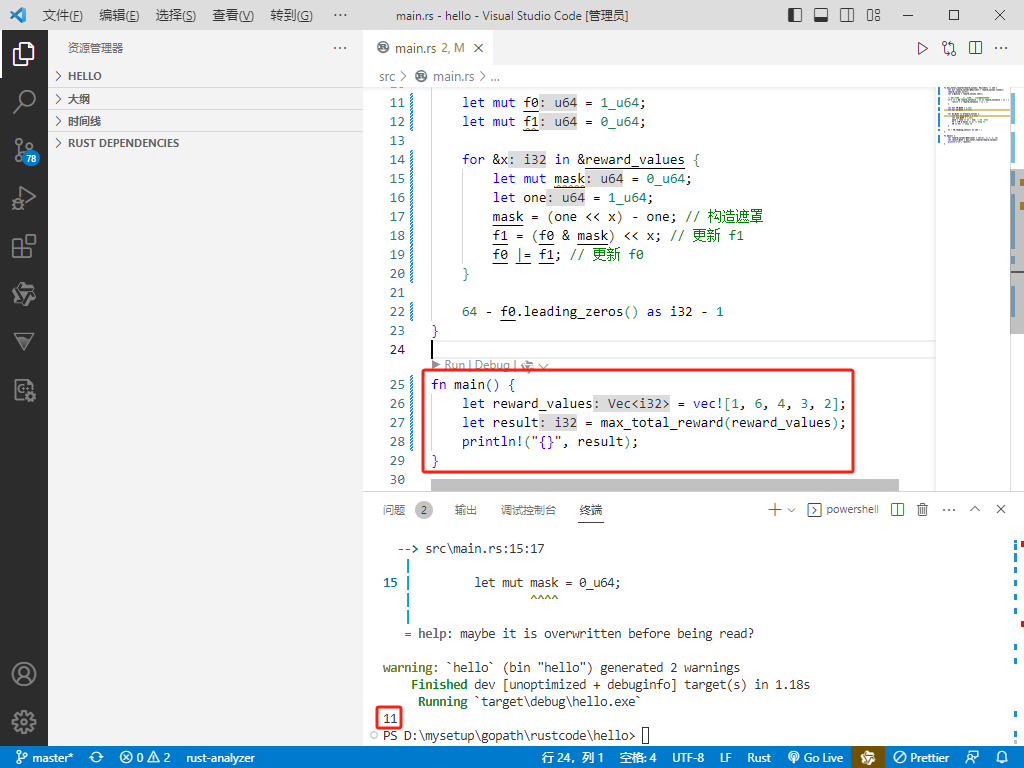Switch to 问题 problems tab

tap(394, 510)
